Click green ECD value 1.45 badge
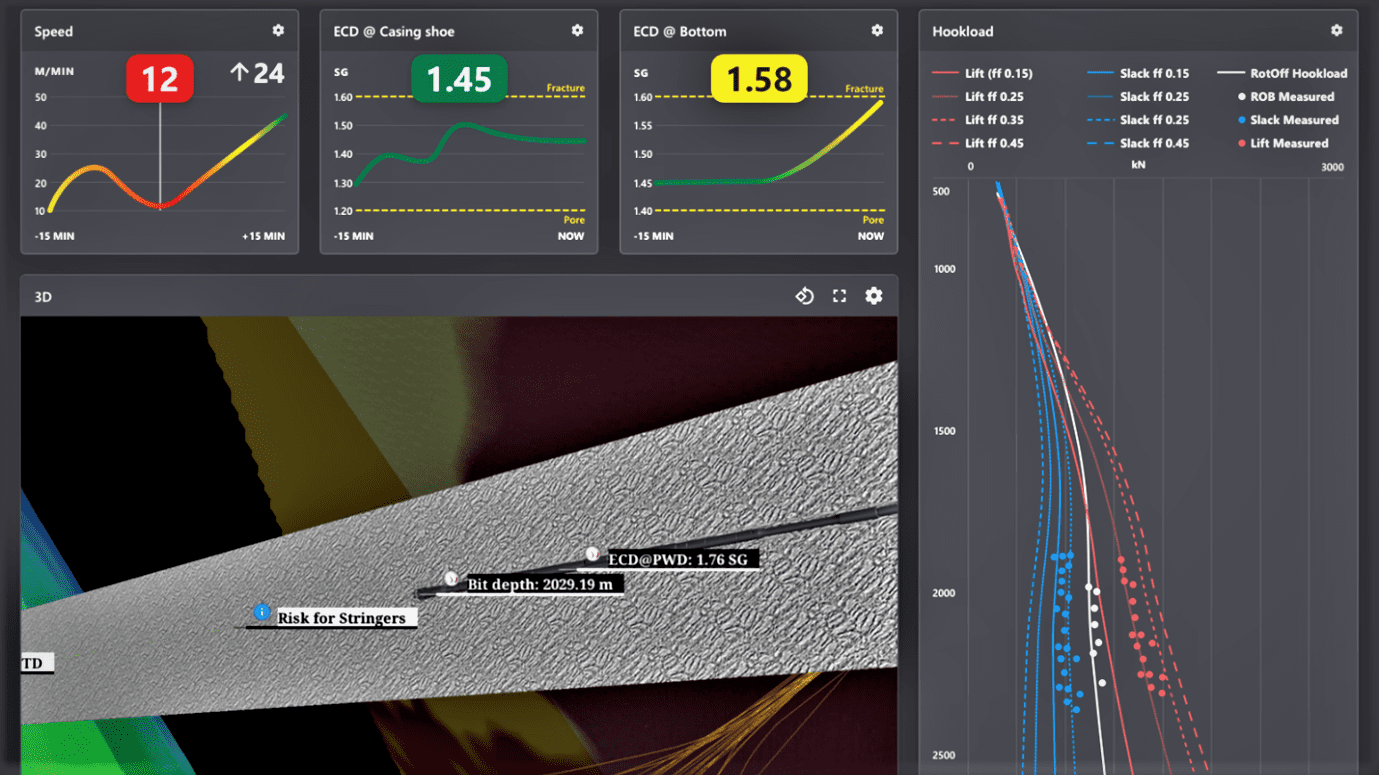 tap(459, 79)
